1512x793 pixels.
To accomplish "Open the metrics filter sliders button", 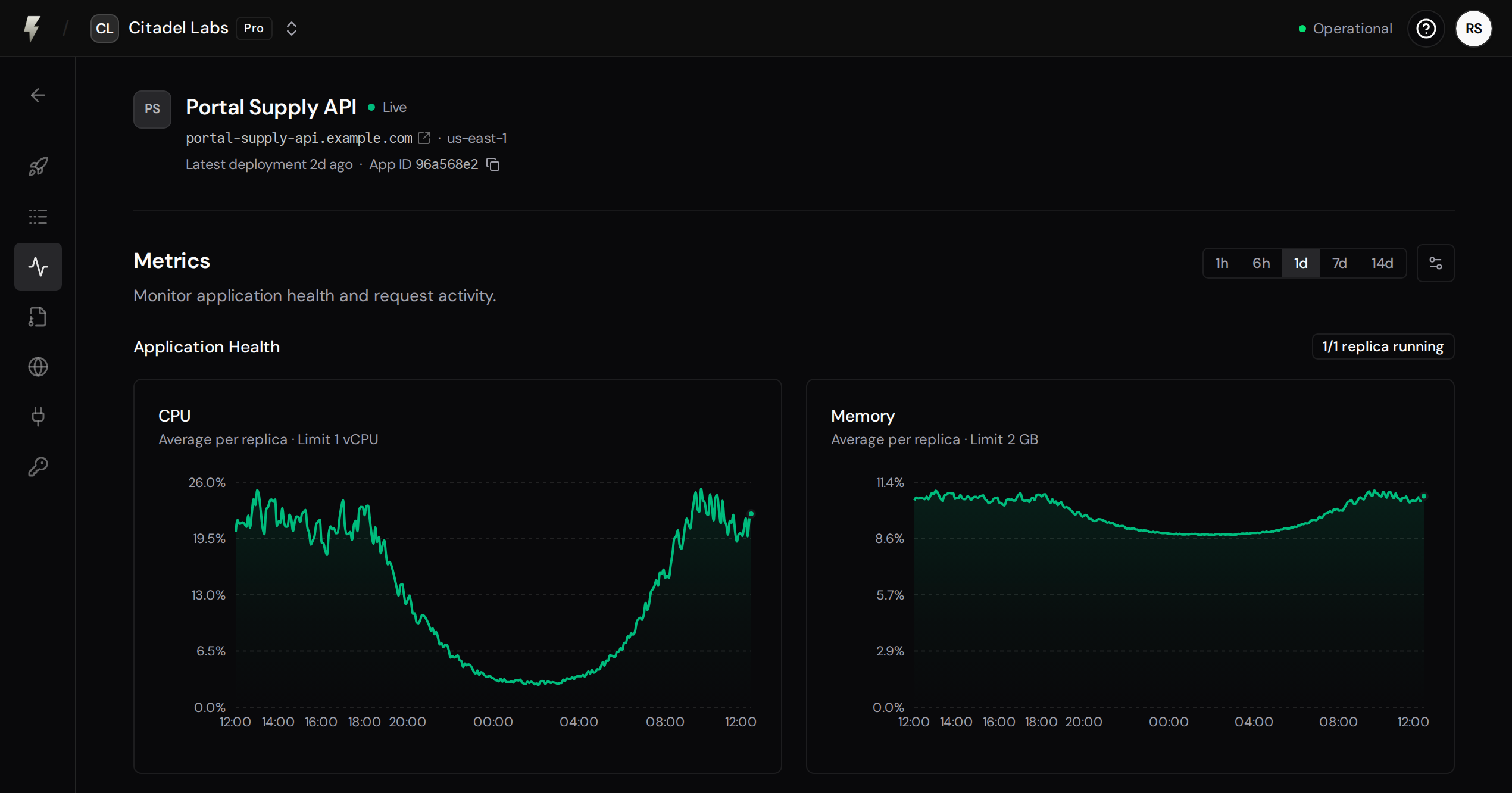I will [1435, 263].
